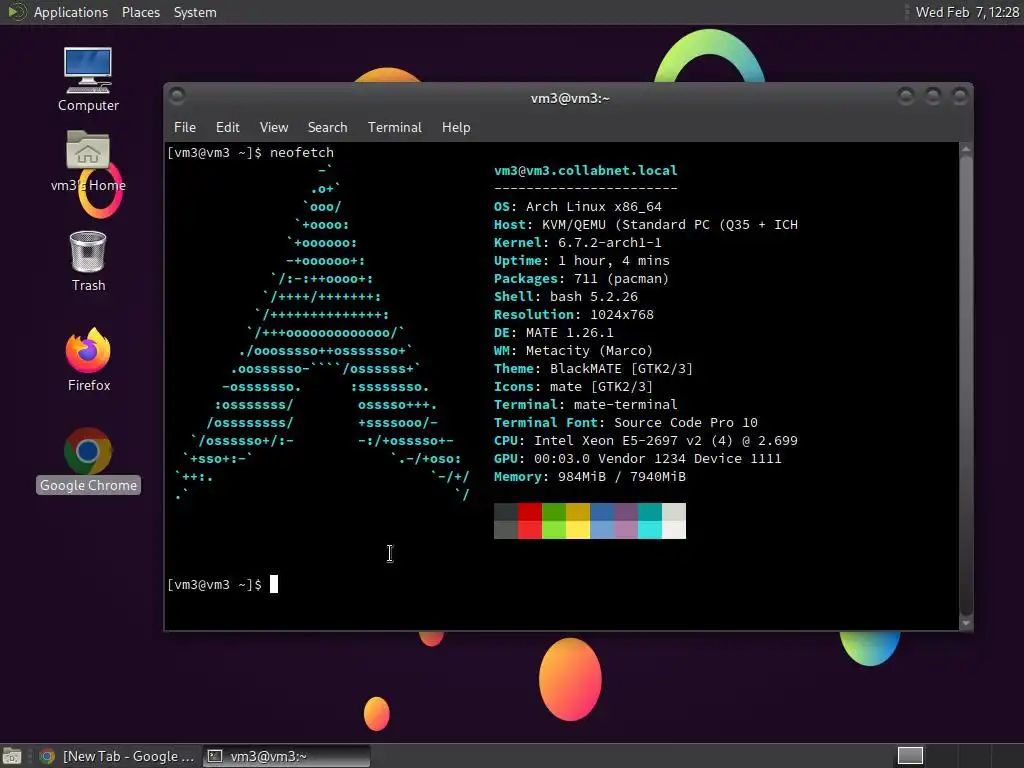Click the terminal scrollbar down arrow

click(x=966, y=623)
